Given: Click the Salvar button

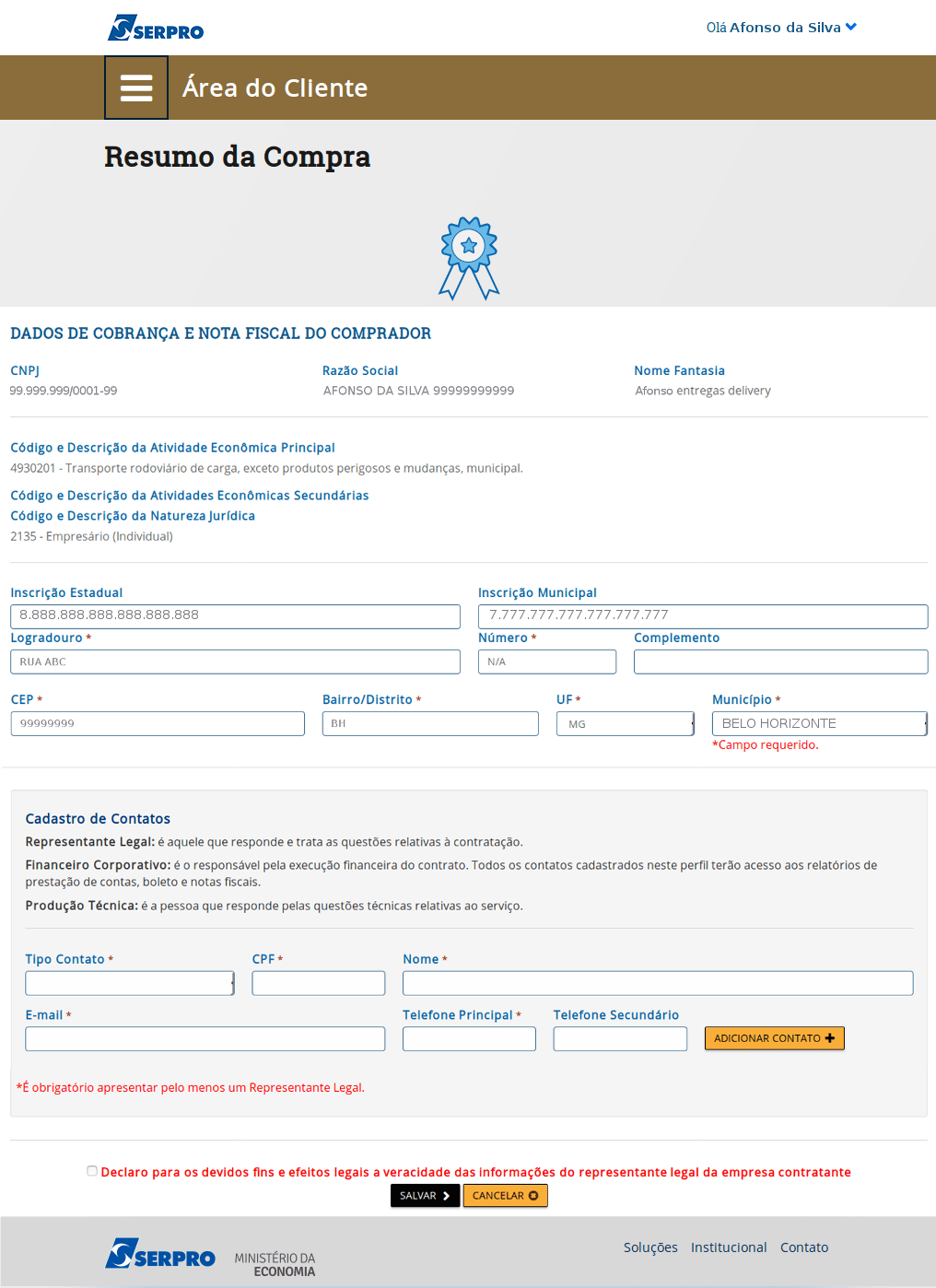Looking at the screenshot, I should [425, 1196].
